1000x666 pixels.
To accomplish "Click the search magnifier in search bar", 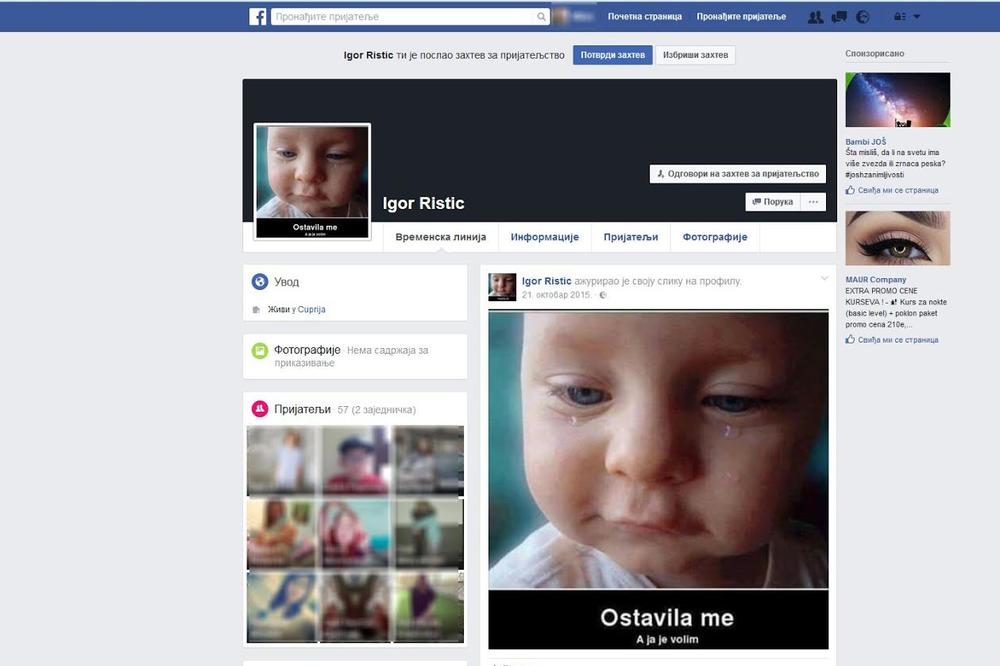I will pyautogui.click(x=541, y=16).
